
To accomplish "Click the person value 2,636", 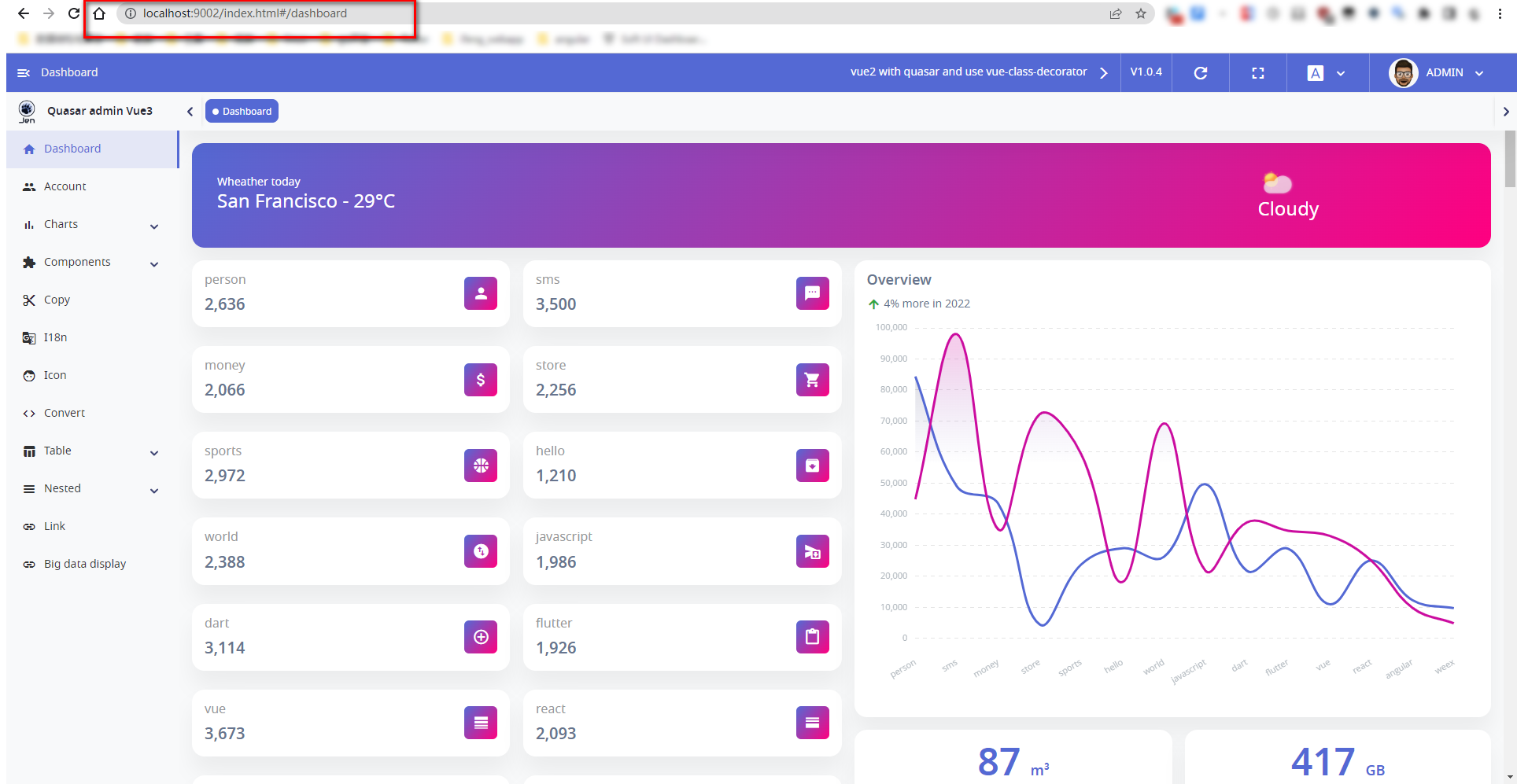I will [x=225, y=304].
